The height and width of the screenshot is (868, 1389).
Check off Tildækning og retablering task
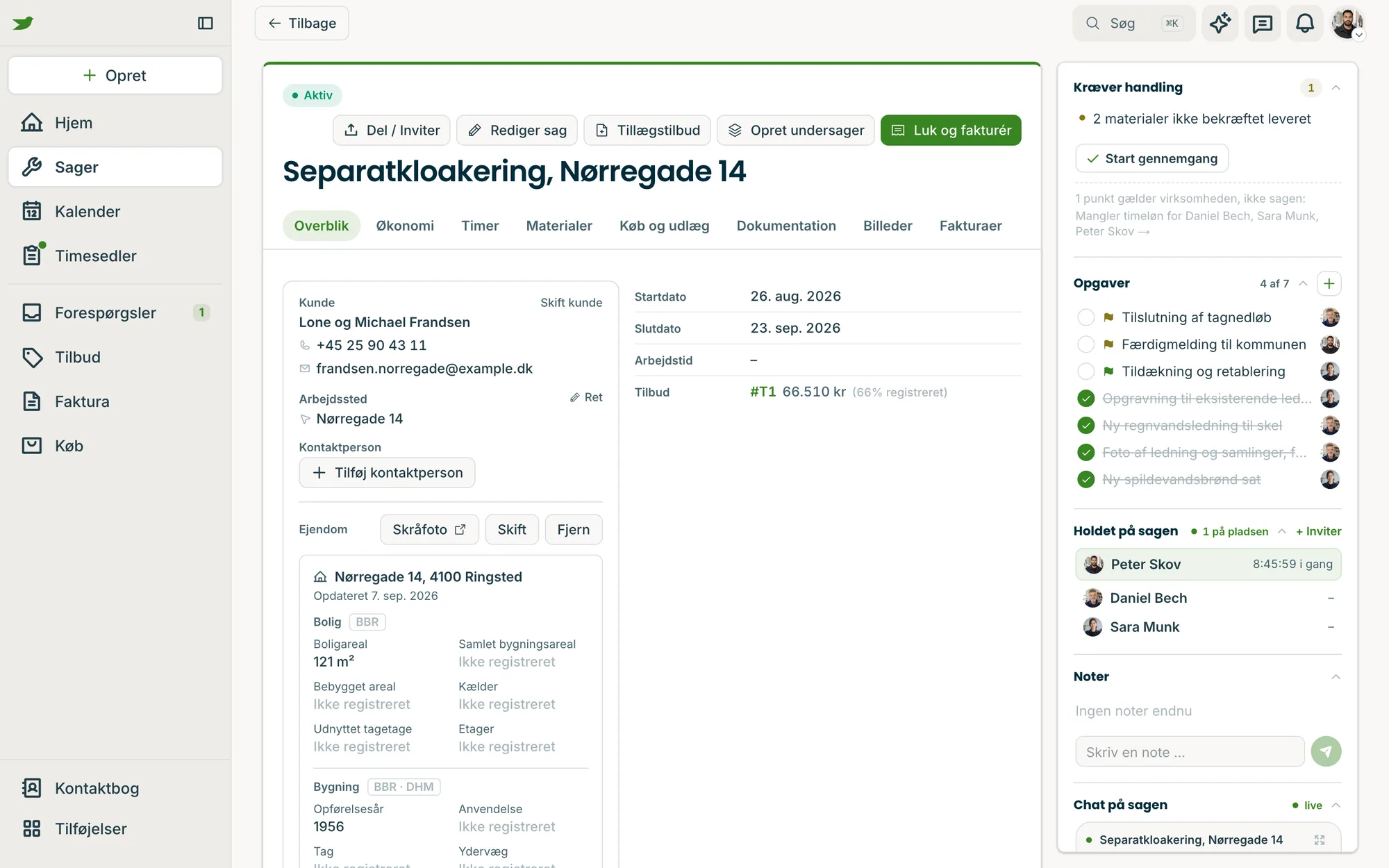coord(1086,372)
